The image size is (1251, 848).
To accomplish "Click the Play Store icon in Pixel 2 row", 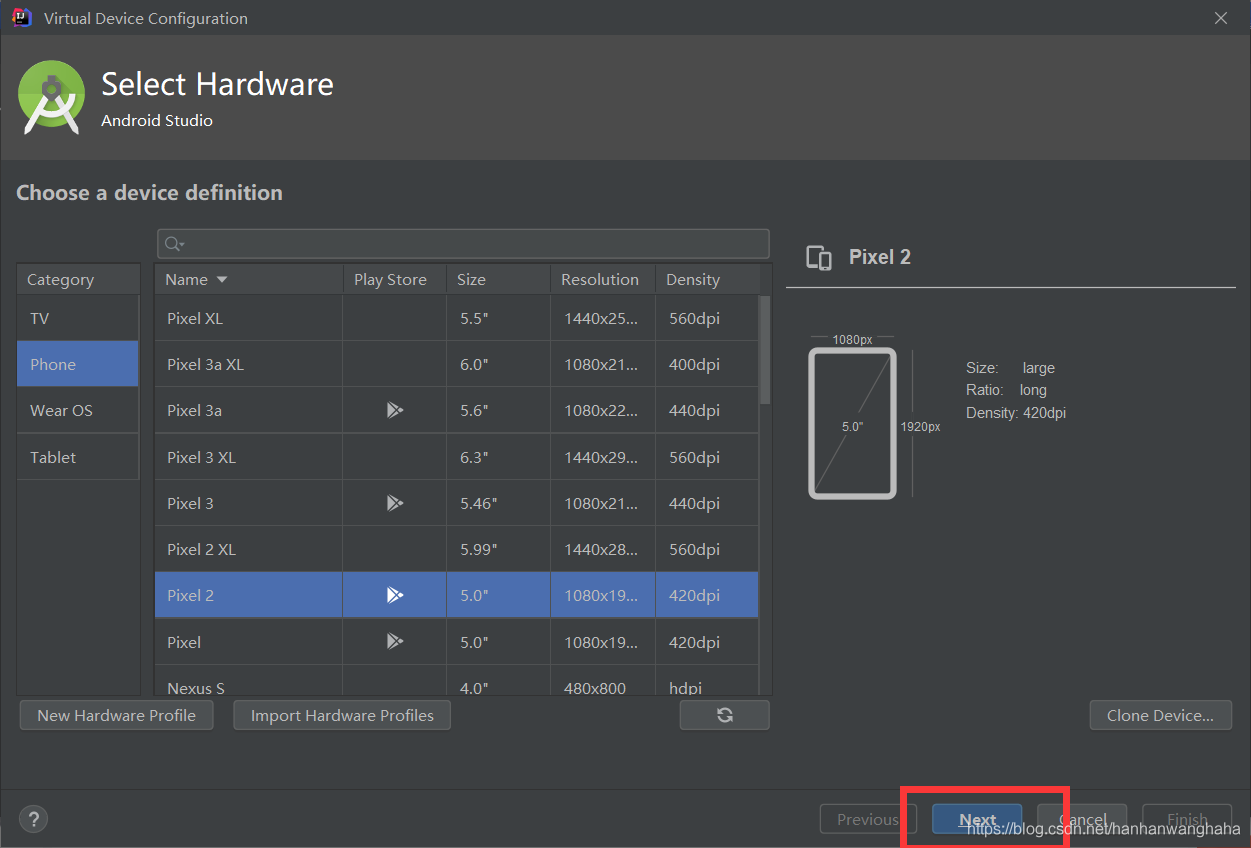I will pyautogui.click(x=394, y=594).
